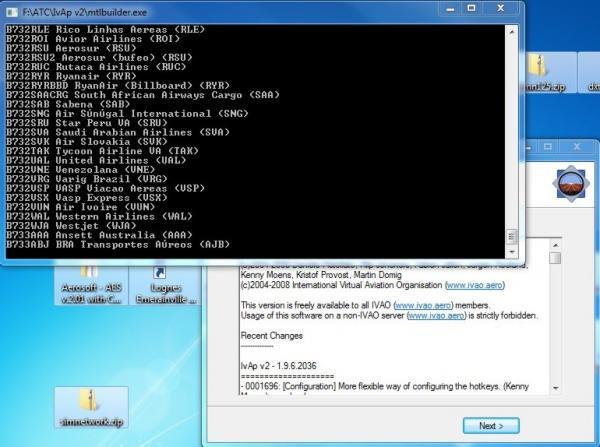Click the 'B732VRG Varig Brazil (VRG)' line
This screenshot has height=447, width=600.
click(87, 179)
